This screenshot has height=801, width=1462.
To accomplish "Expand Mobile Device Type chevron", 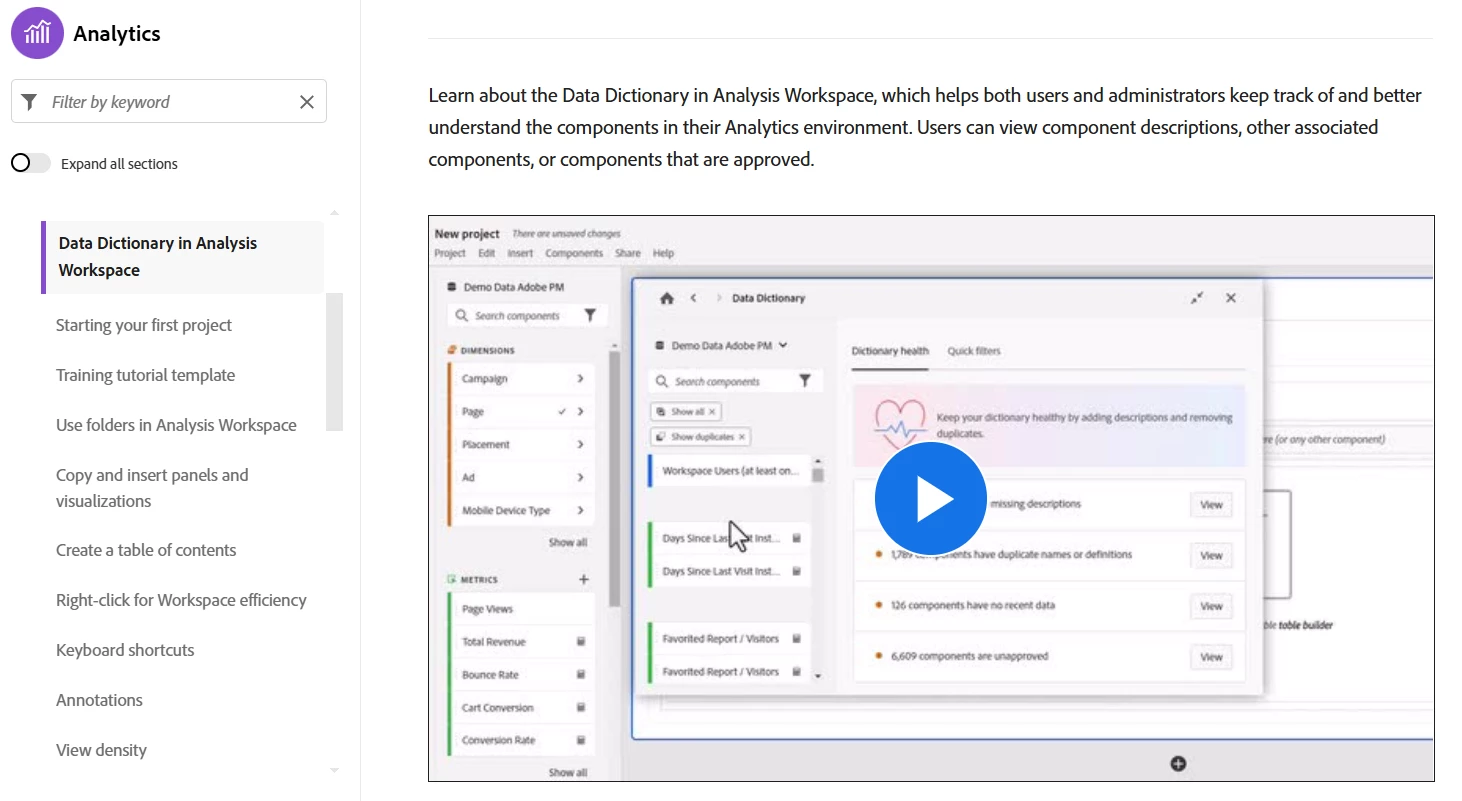I will pyautogui.click(x=580, y=510).
